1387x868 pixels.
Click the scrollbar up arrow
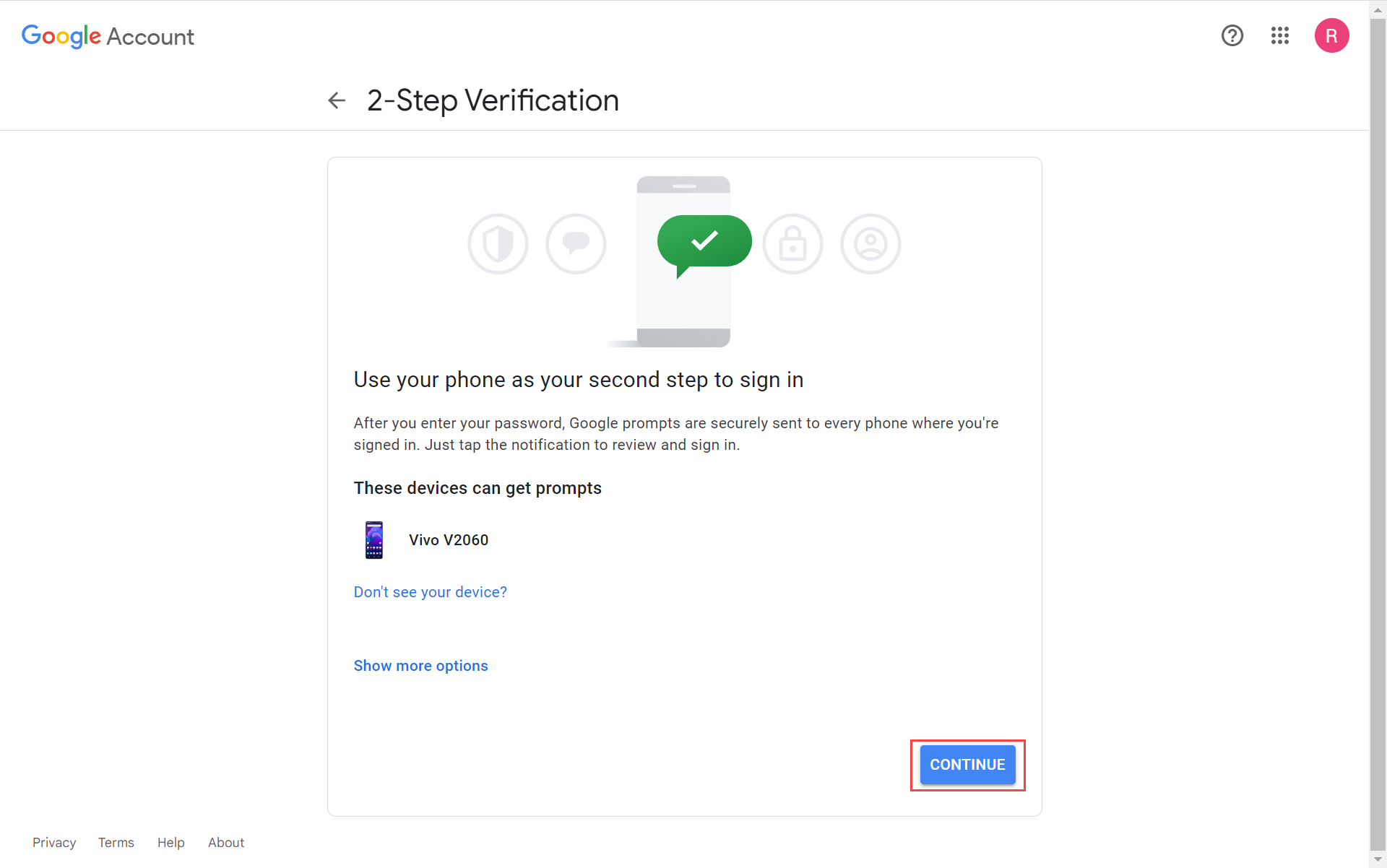[1378, 9]
